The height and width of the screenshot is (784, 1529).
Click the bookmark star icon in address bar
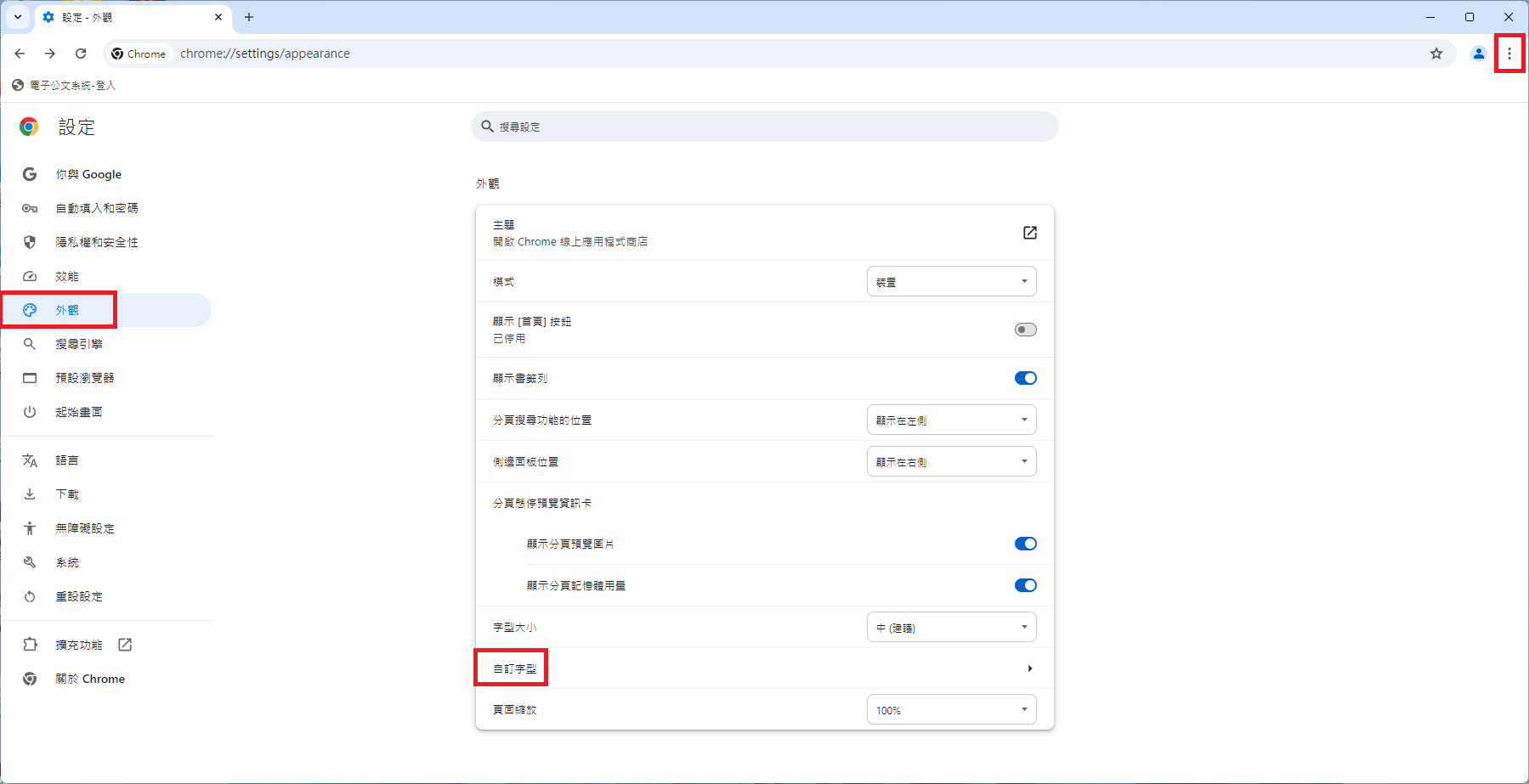tap(1436, 54)
